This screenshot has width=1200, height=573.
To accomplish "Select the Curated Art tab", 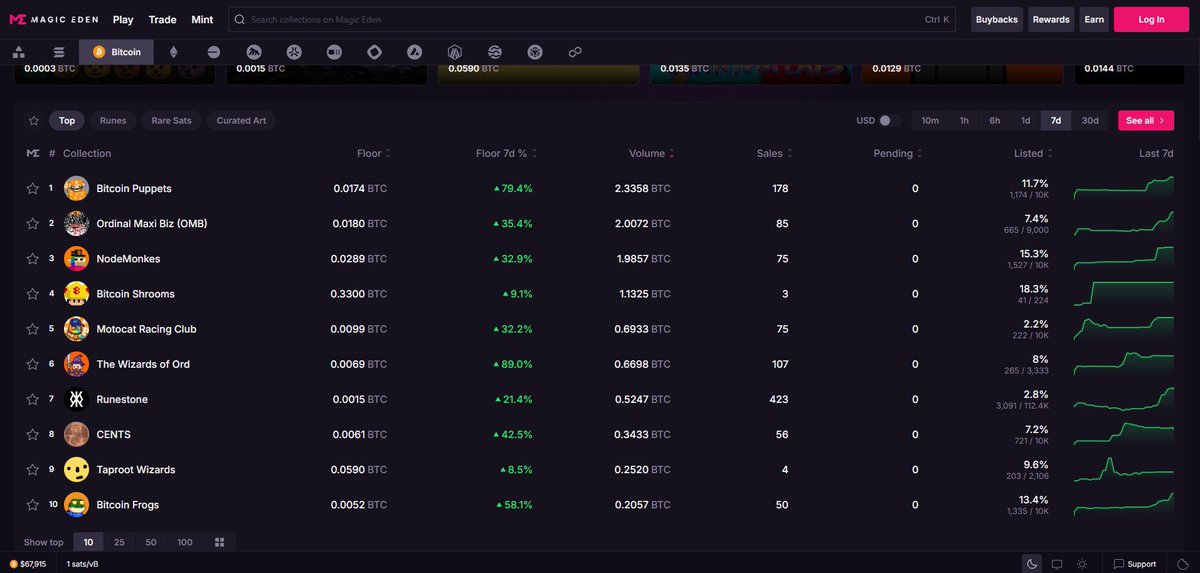I will [241, 120].
